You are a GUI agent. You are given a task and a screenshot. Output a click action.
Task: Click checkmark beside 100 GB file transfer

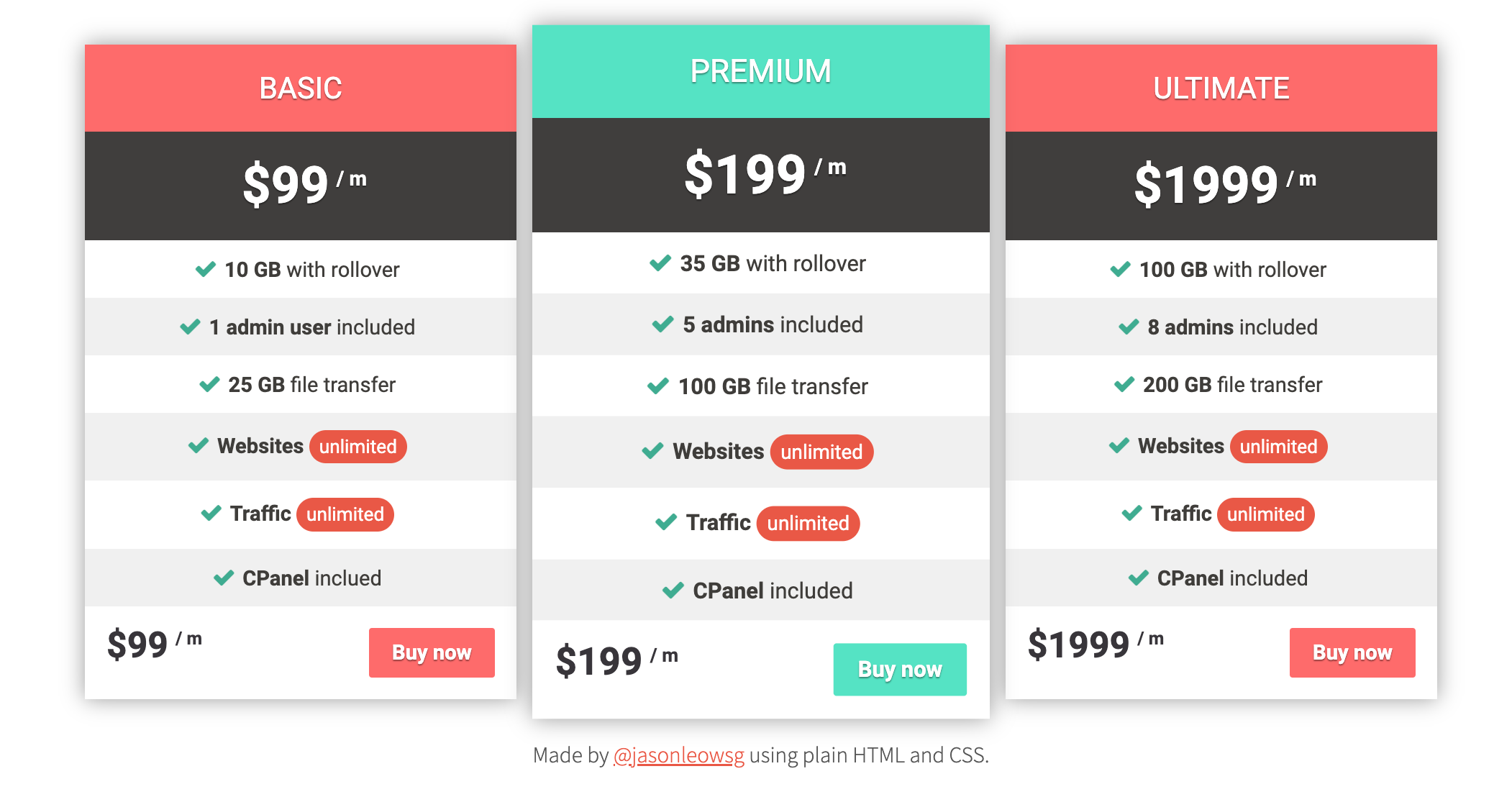(658, 386)
